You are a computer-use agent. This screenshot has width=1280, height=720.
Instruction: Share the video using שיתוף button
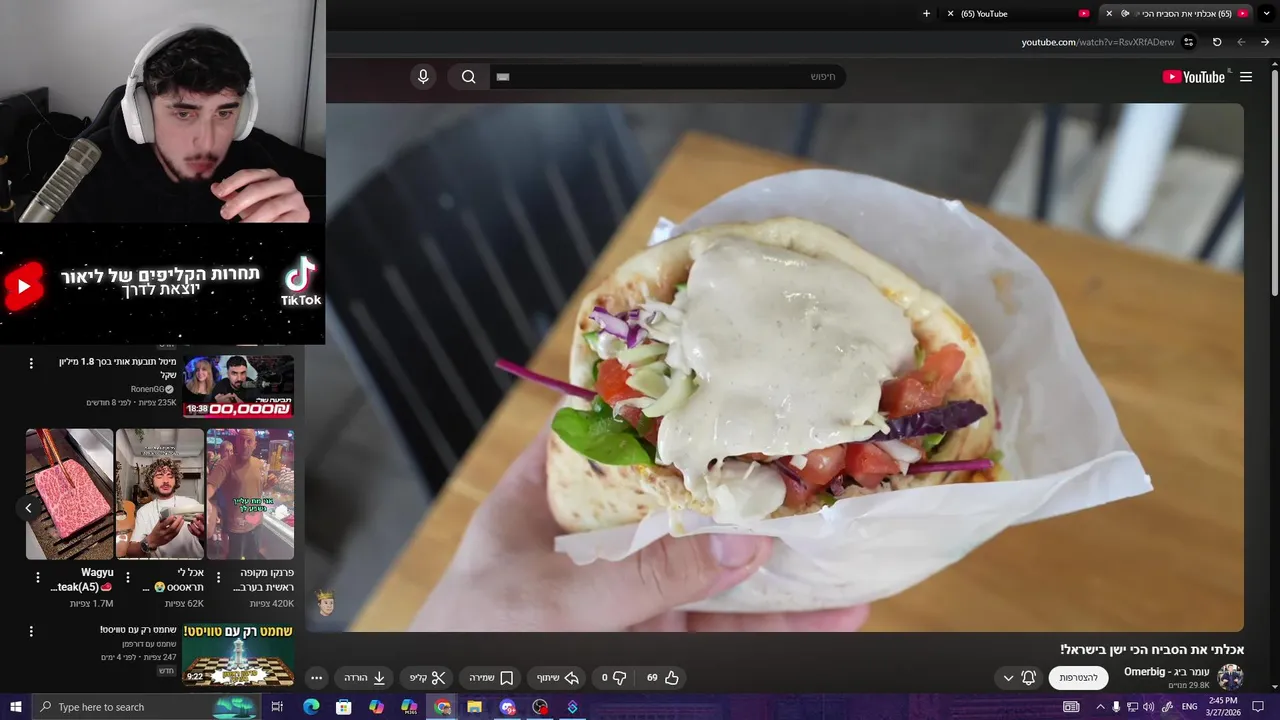(x=558, y=677)
